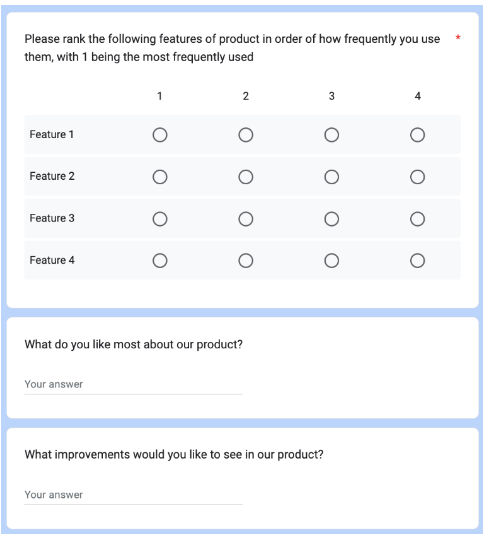490x540 pixels.
Task: Rank Feature 1 as 1
Action: click(x=161, y=136)
